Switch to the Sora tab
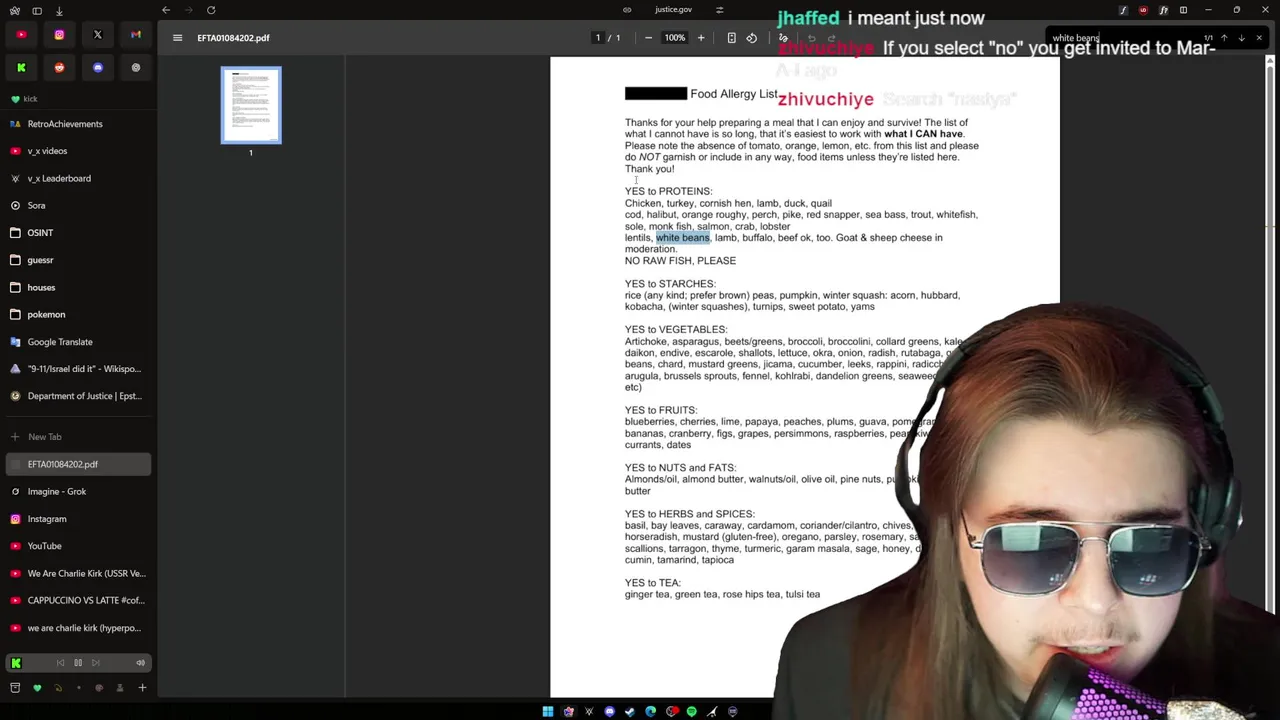 coord(78,205)
